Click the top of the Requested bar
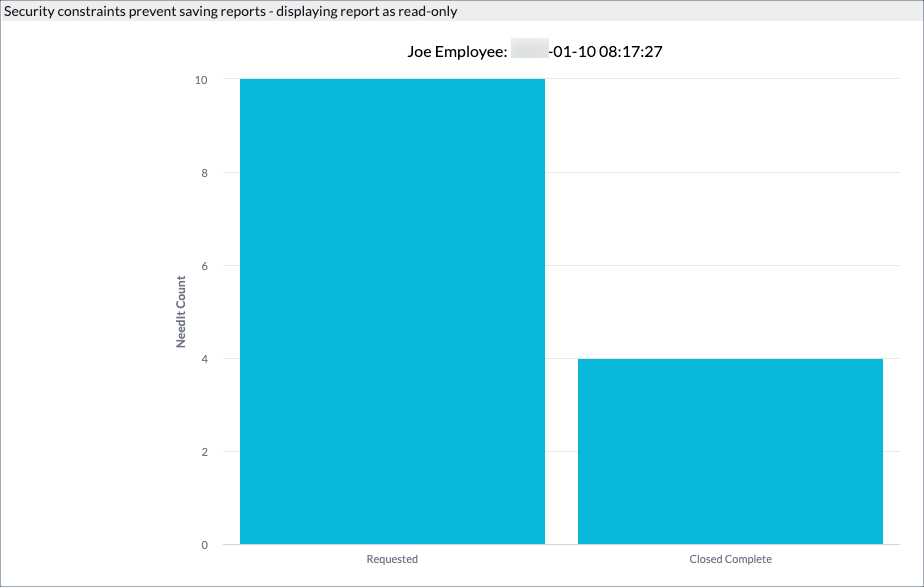Viewport: 924px width, 587px height. point(390,80)
